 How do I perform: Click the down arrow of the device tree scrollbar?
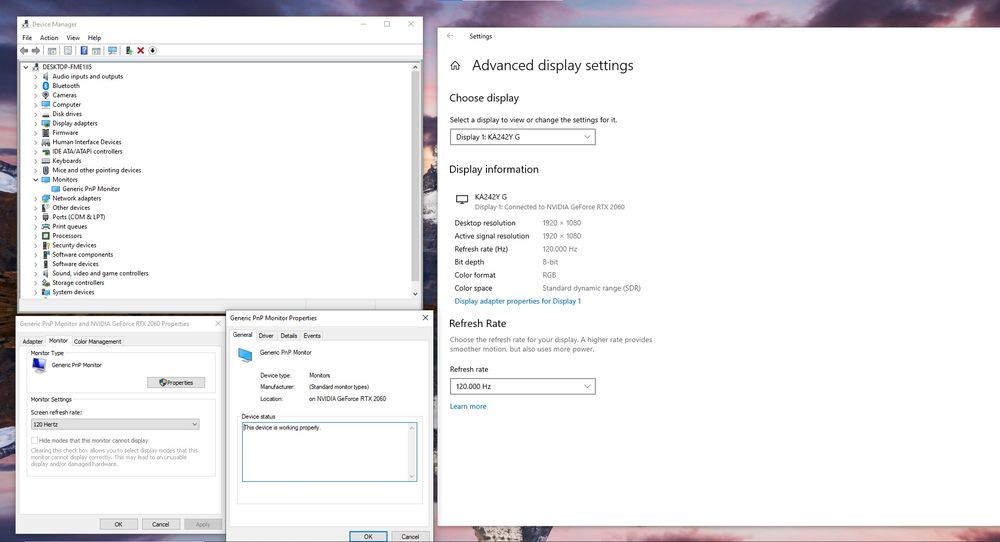coord(415,294)
